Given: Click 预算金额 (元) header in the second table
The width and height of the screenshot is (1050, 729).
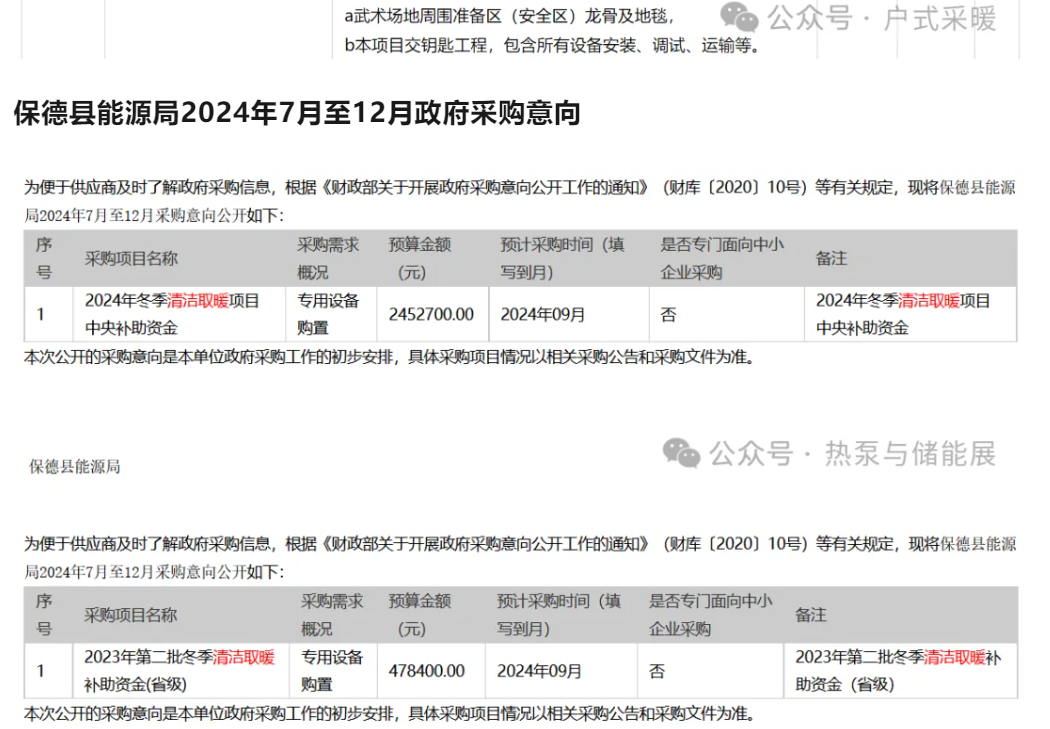Looking at the screenshot, I should coord(420,615).
